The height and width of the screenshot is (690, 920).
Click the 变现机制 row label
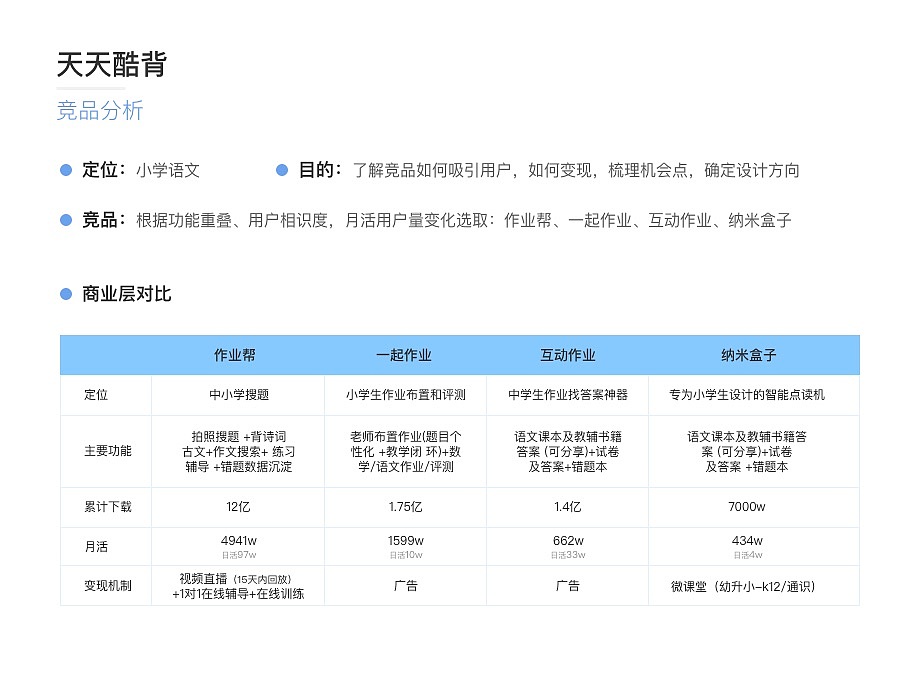[x=108, y=586]
